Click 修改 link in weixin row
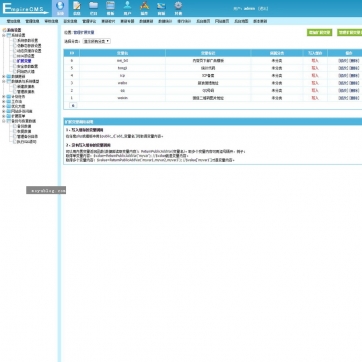Image resolution: width=362 pixels, height=362 pixels. tap(343, 98)
